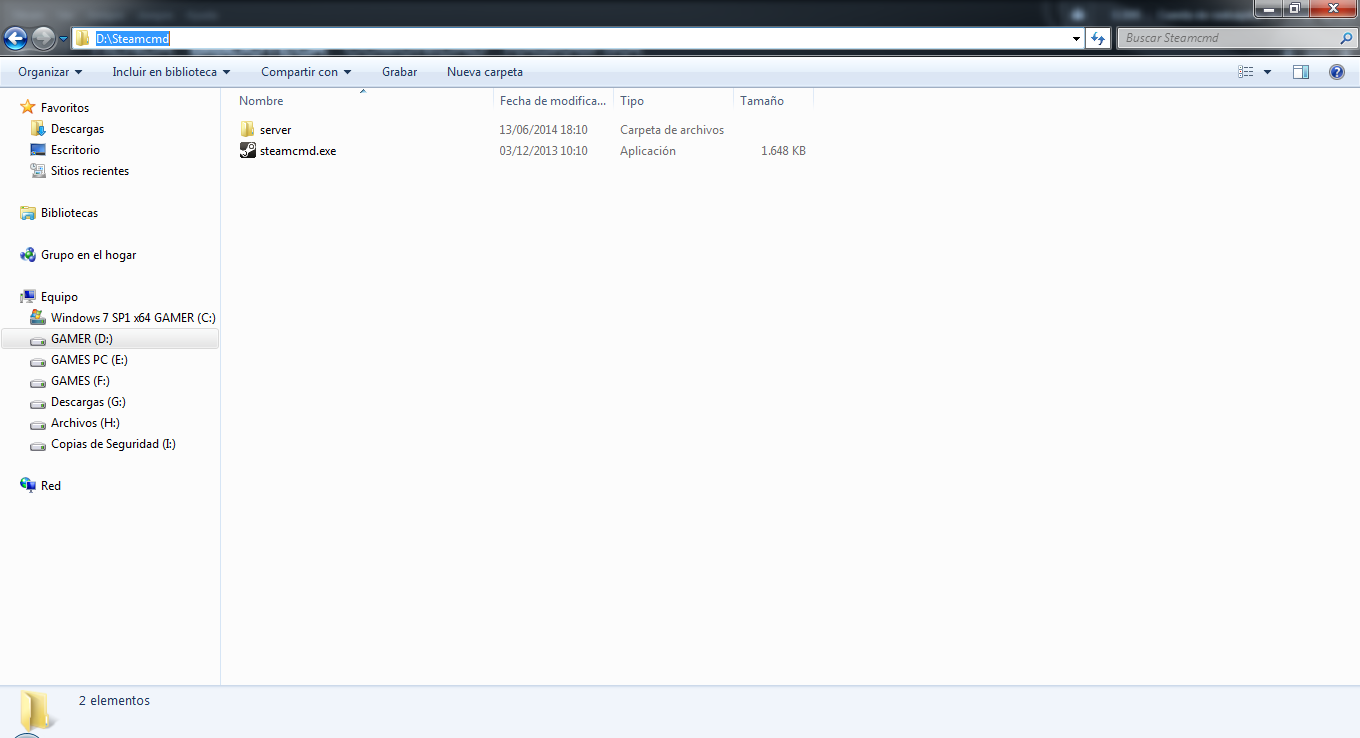Create a folder with Nueva carpeta
Viewport: 1360px width, 738px height.
tap(485, 72)
